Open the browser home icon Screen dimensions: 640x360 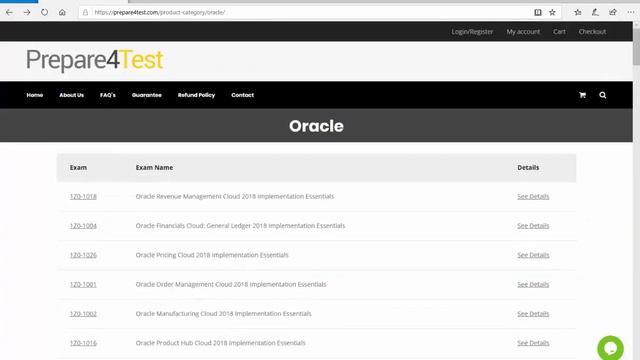click(x=62, y=12)
